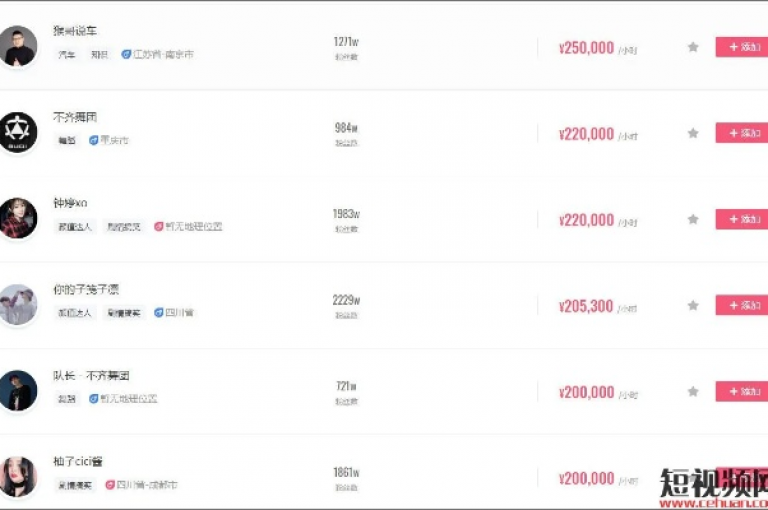
Task: Select the 舞蹈 tag under 不齐舞团
Action: (67, 141)
